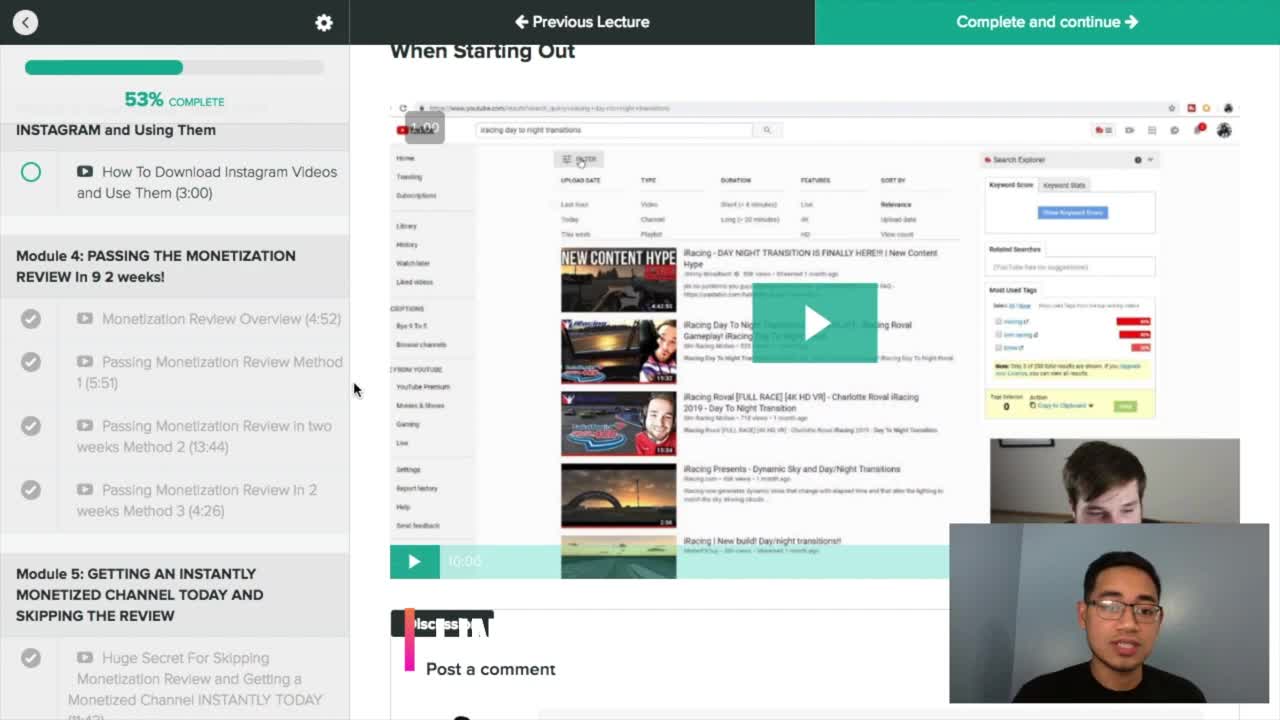Click the blue Show Keyword Score button
This screenshot has height=720, width=1280.
[x=1072, y=212]
